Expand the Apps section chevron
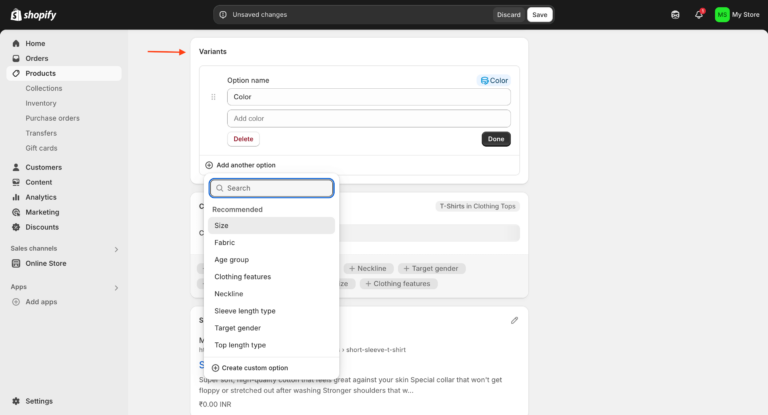Image resolution: width=768 pixels, height=415 pixels. click(x=116, y=287)
